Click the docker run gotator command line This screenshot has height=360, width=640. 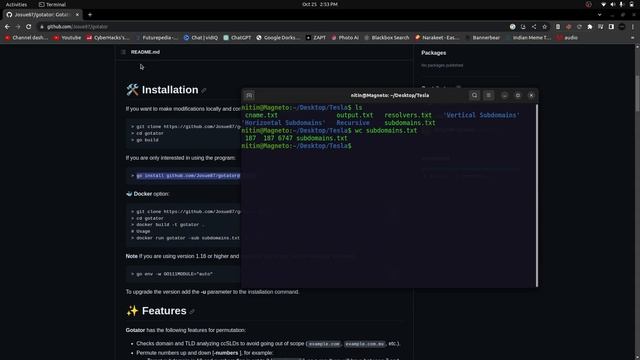188,238
